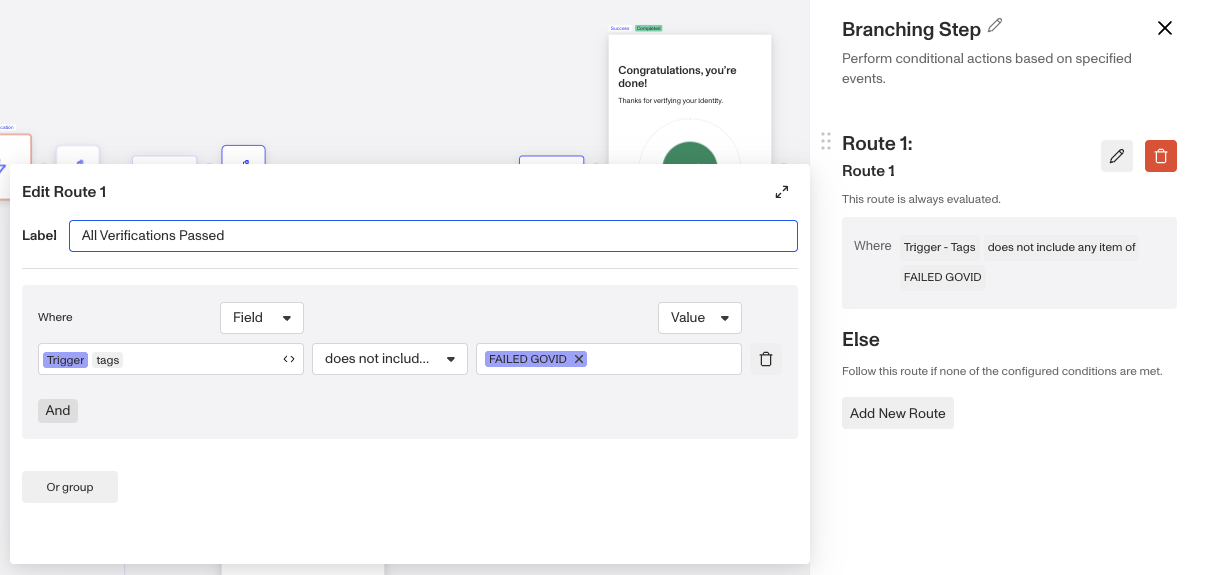Expand the Edit Route 1 dialog

point(782,192)
